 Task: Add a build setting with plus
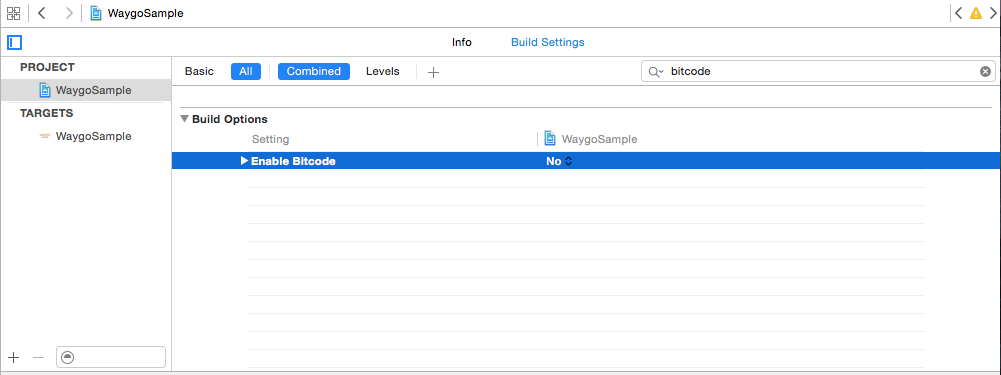[x=433, y=72]
